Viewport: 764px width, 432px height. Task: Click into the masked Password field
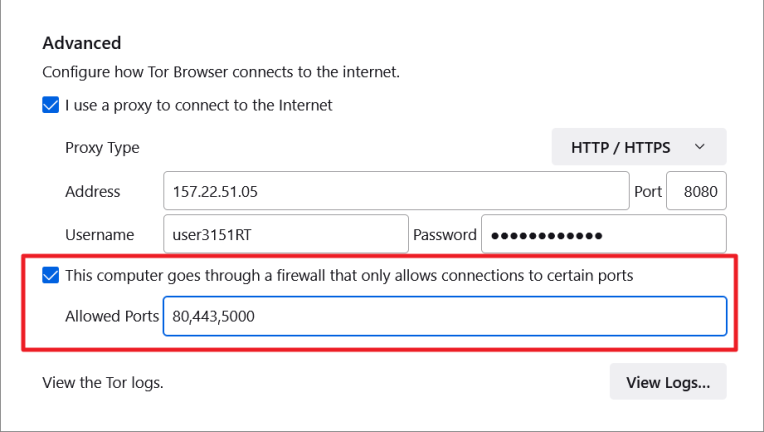pyautogui.click(x=603, y=235)
